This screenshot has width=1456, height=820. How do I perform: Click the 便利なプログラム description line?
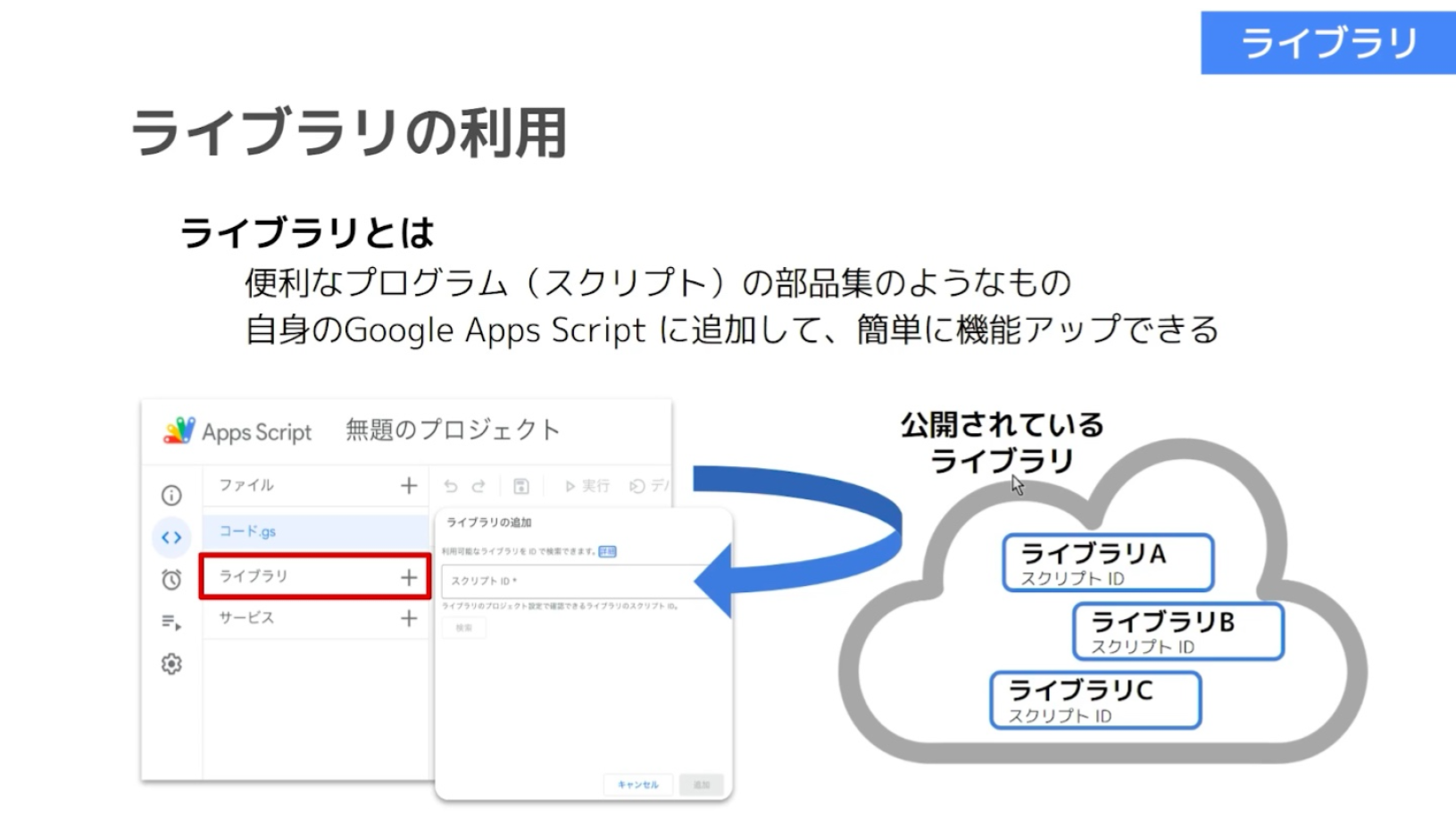(658, 282)
